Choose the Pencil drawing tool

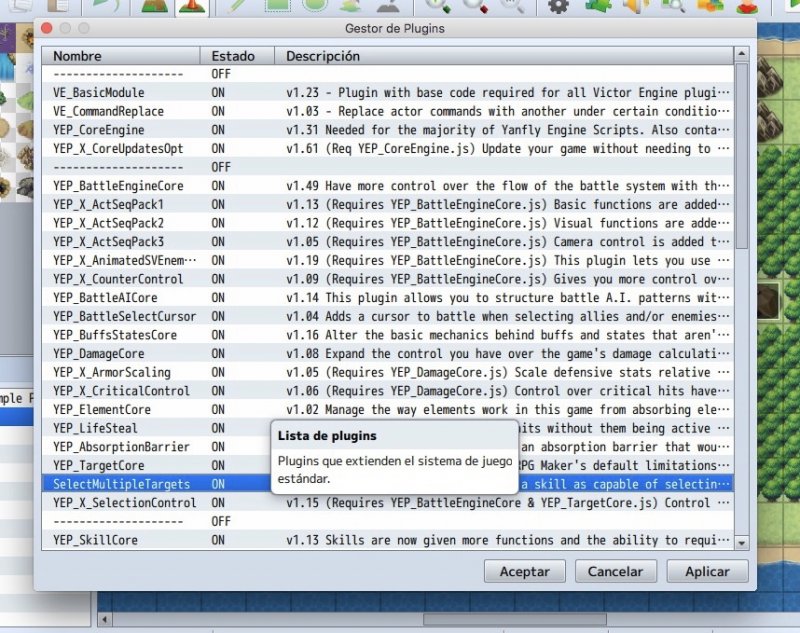238,6
